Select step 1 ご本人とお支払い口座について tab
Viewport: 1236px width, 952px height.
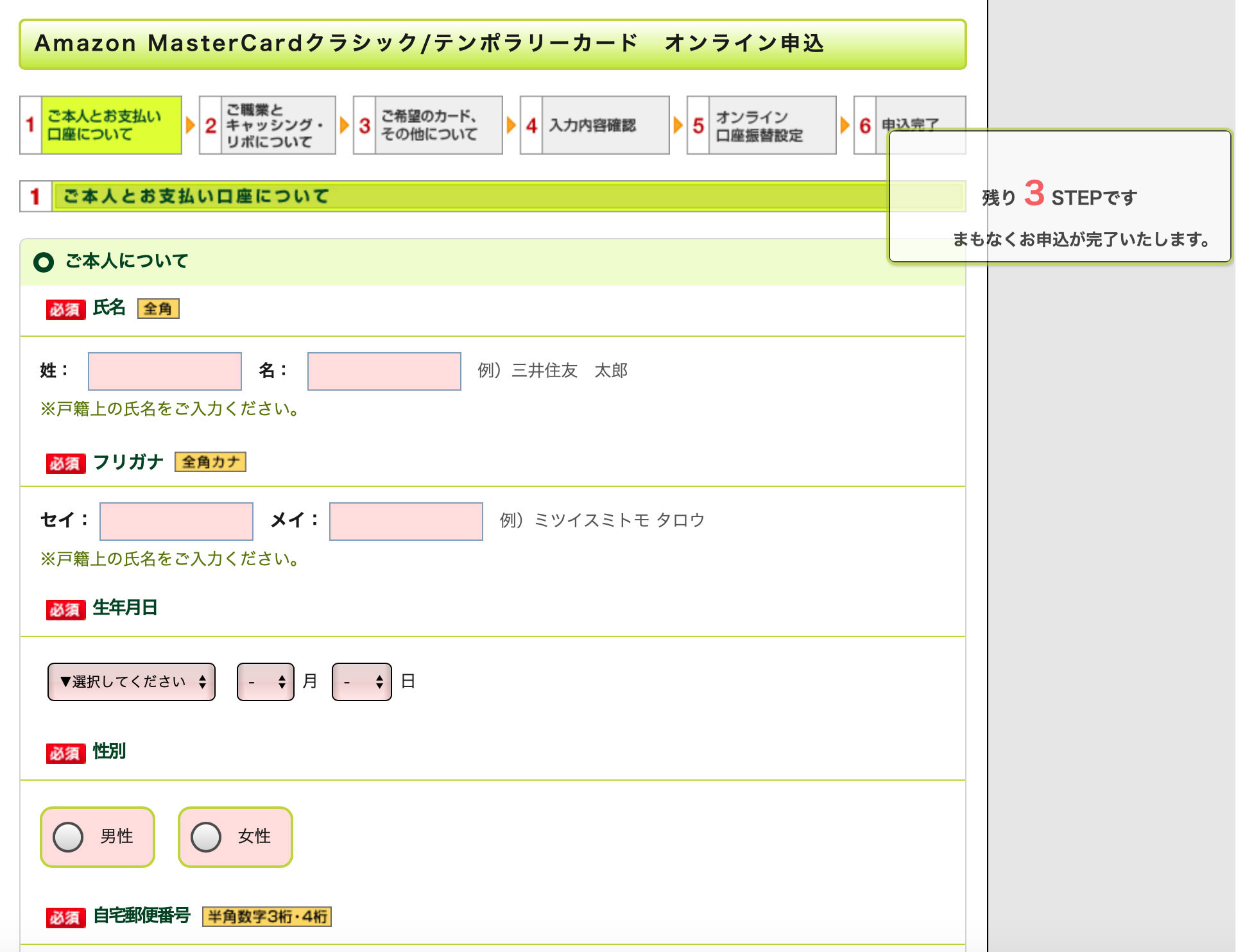pyautogui.click(x=101, y=125)
